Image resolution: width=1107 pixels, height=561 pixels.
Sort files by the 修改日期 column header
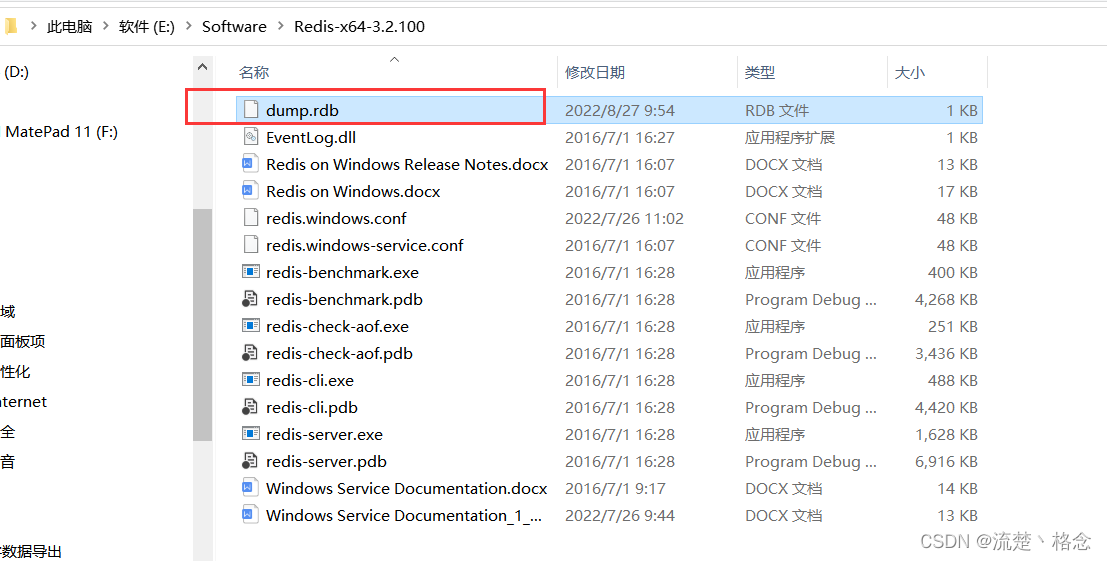(594, 72)
